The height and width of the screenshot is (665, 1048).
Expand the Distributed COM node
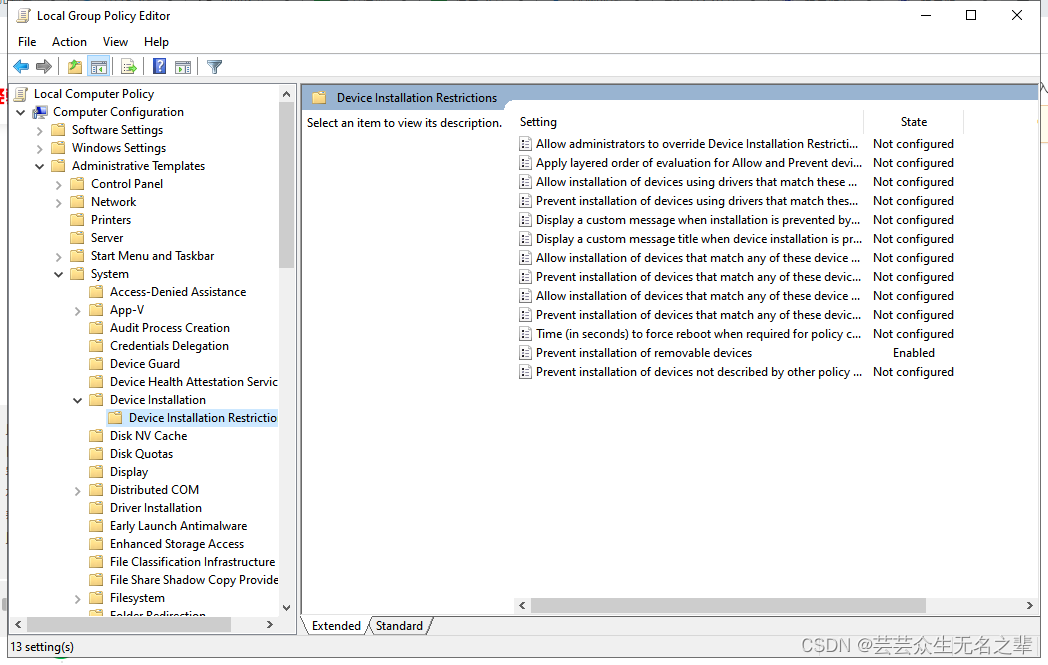click(x=78, y=491)
